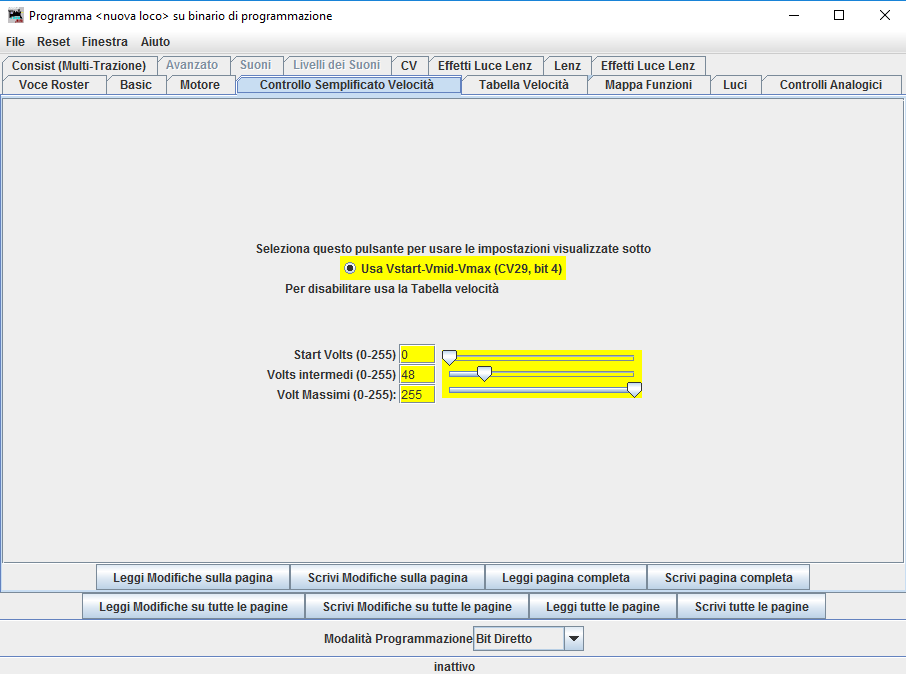Open the Finestra menu
This screenshot has height=674, width=906.
(105, 42)
